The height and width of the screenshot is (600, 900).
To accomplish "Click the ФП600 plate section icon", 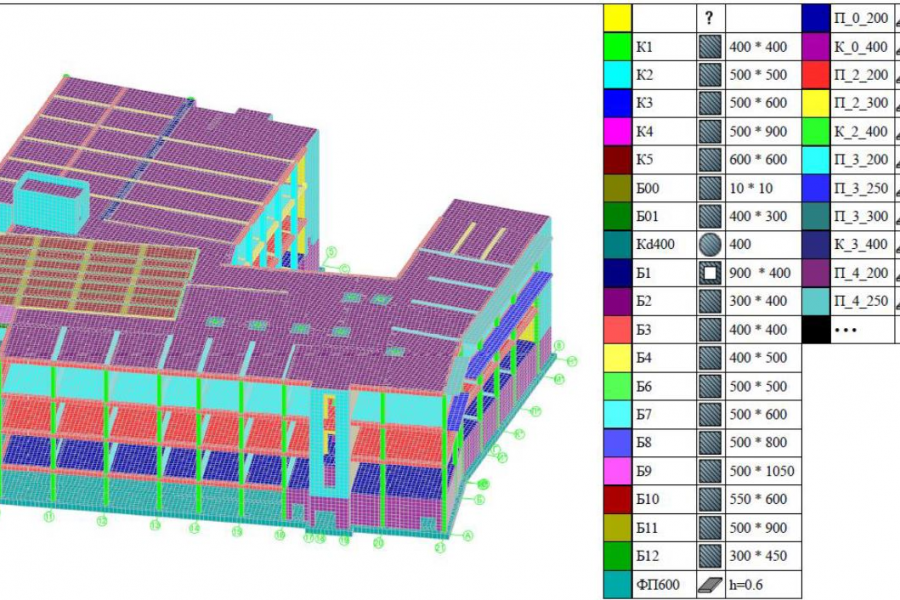I will click(x=710, y=584).
